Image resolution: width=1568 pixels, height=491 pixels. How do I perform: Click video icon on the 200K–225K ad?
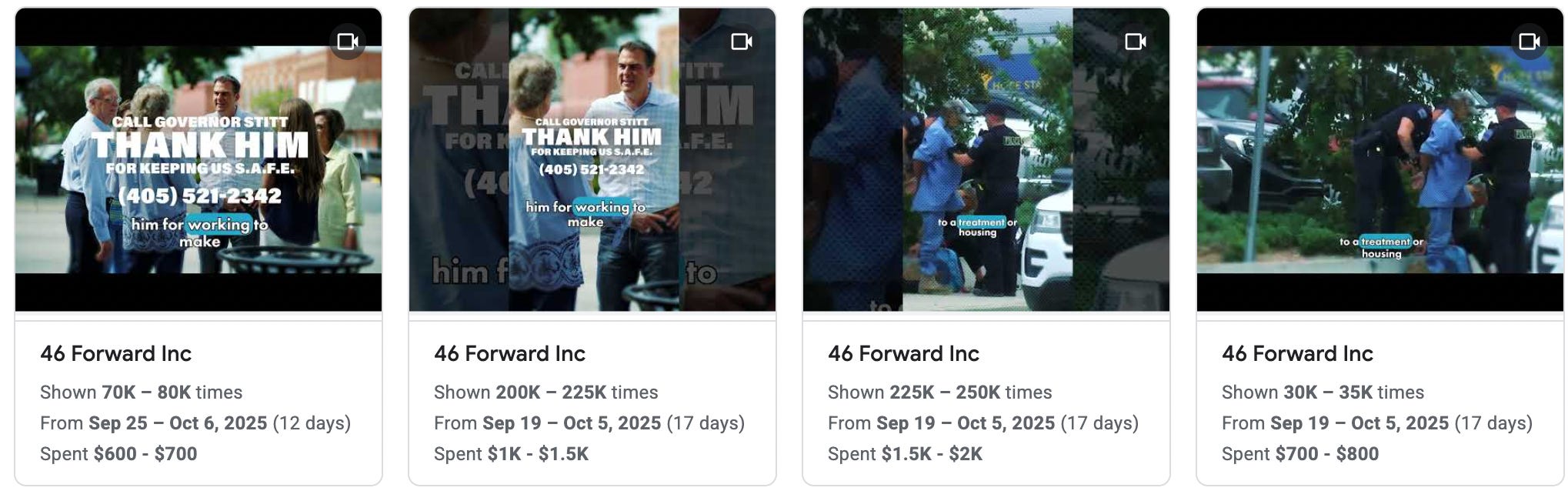pos(742,41)
